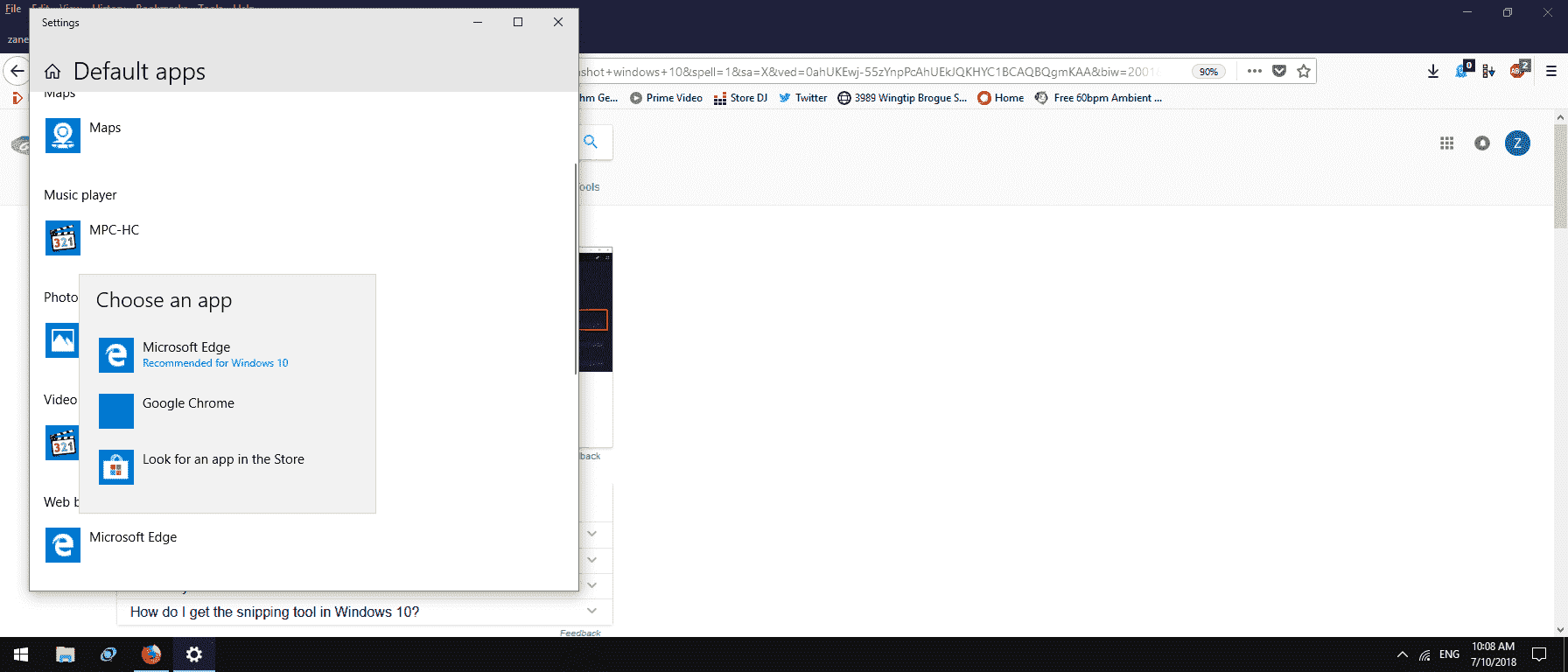Open File Explorer from the taskbar
Screen dimensions: 1568x672
(x=66, y=654)
